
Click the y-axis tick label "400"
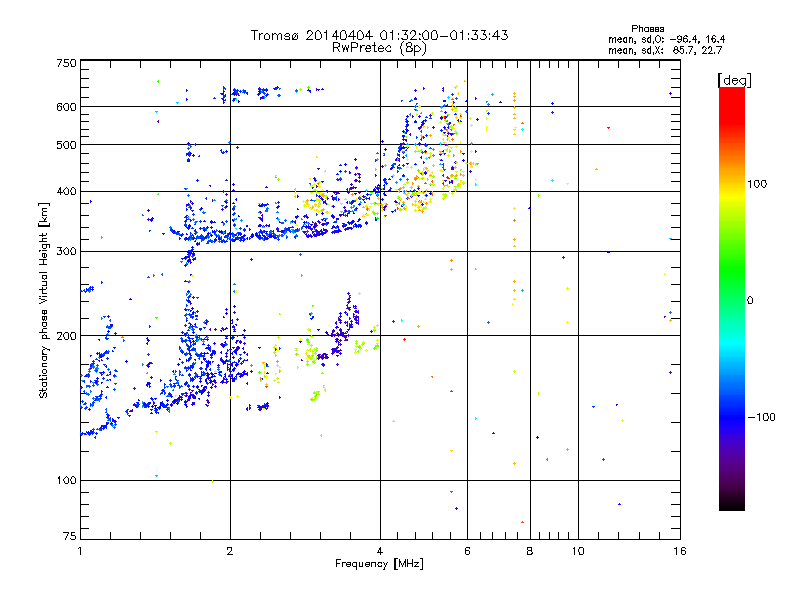pos(66,192)
